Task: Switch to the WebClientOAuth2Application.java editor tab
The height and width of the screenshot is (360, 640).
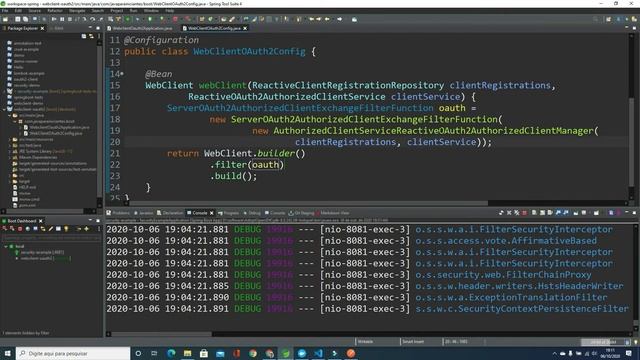Action: [140, 29]
